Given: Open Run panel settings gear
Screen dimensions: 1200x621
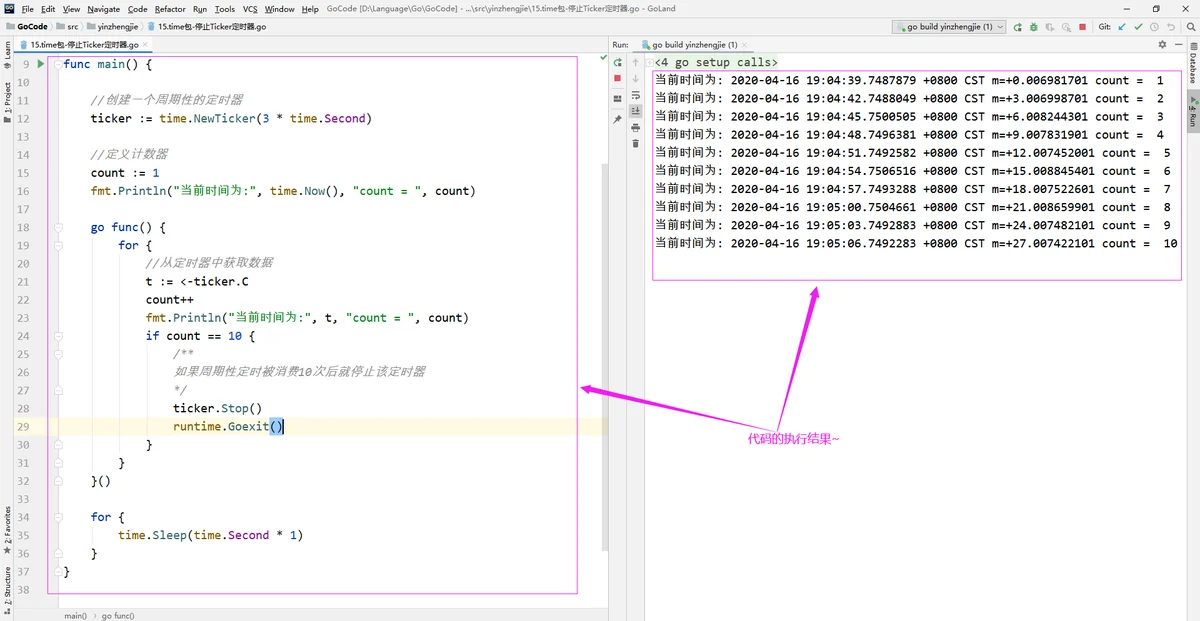Looking at the screenshot, I should (1162, 45).
